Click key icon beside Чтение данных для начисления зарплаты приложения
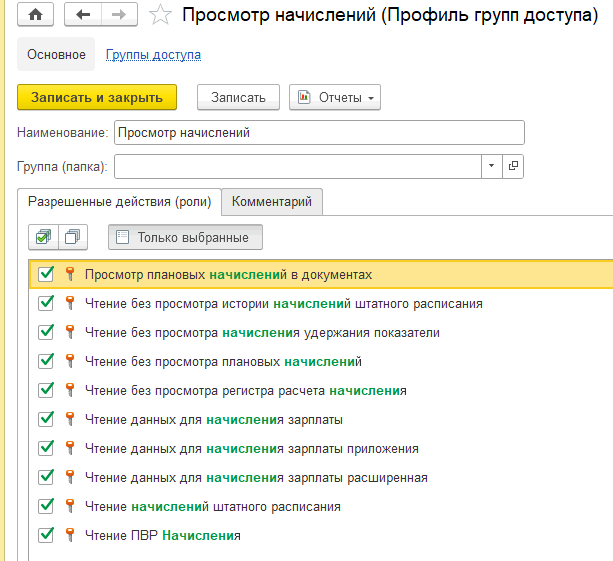The height and width of the screenshot is (561, 613). coord(70,448)
